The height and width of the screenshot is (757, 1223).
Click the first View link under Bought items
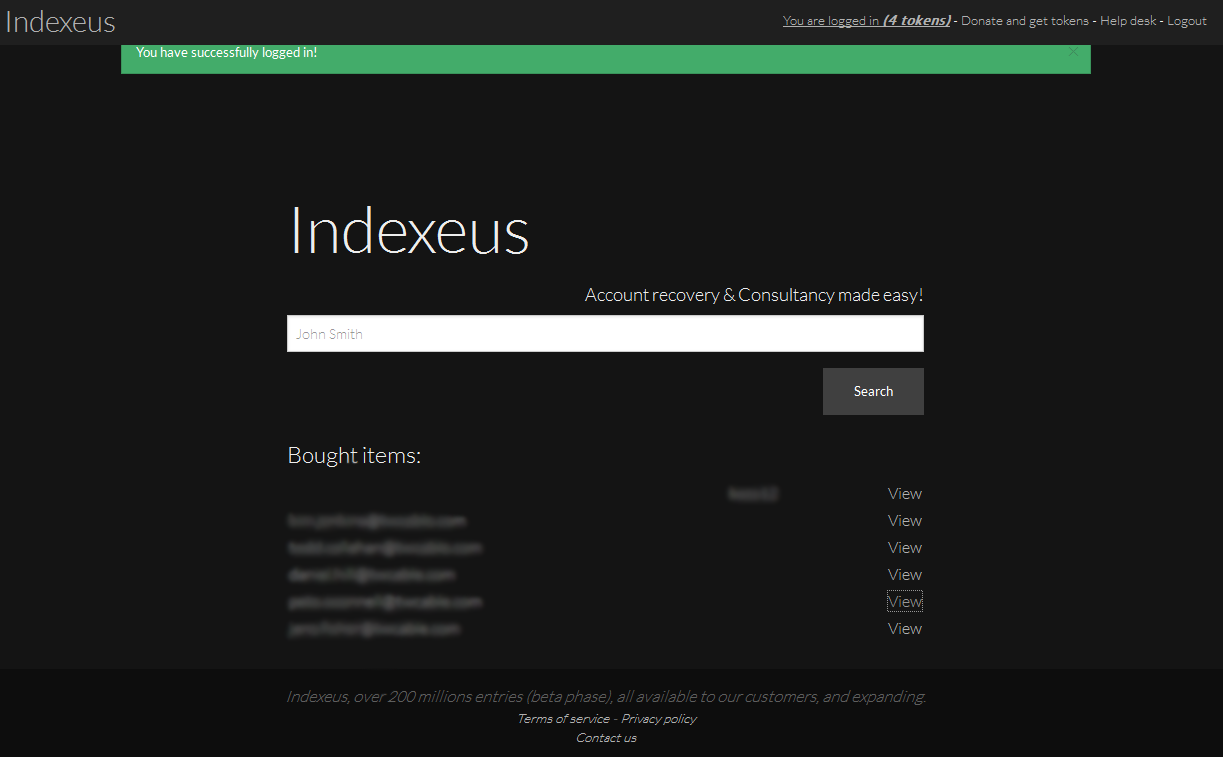pos(904,494)
